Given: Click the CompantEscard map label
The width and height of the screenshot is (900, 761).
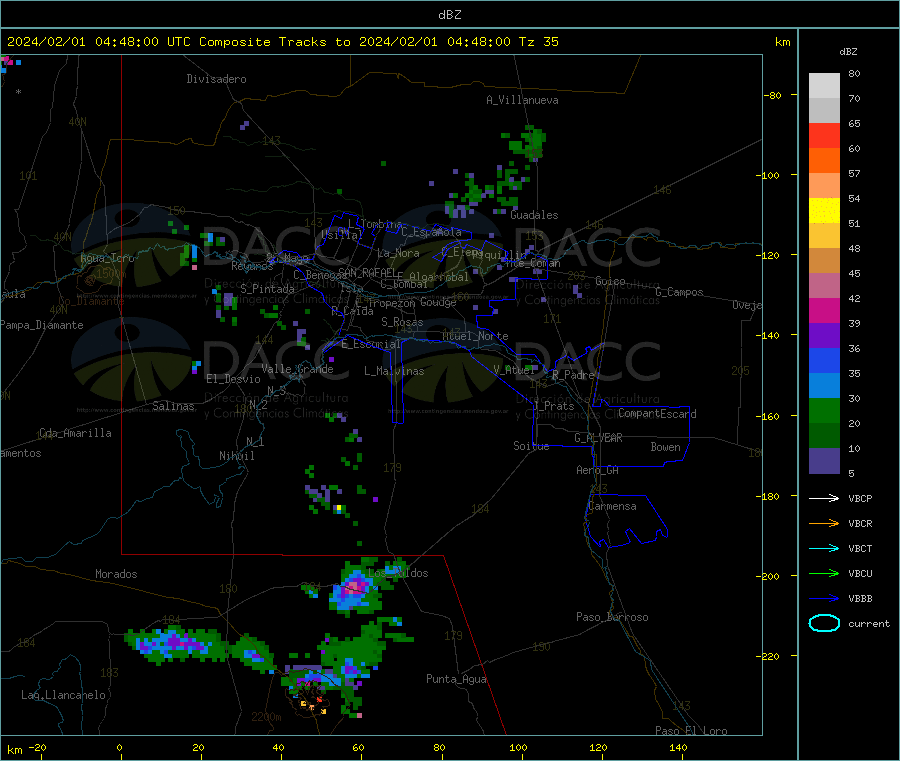Looking at the screenshot, I should pyautogui.click(x=657, y=414).
